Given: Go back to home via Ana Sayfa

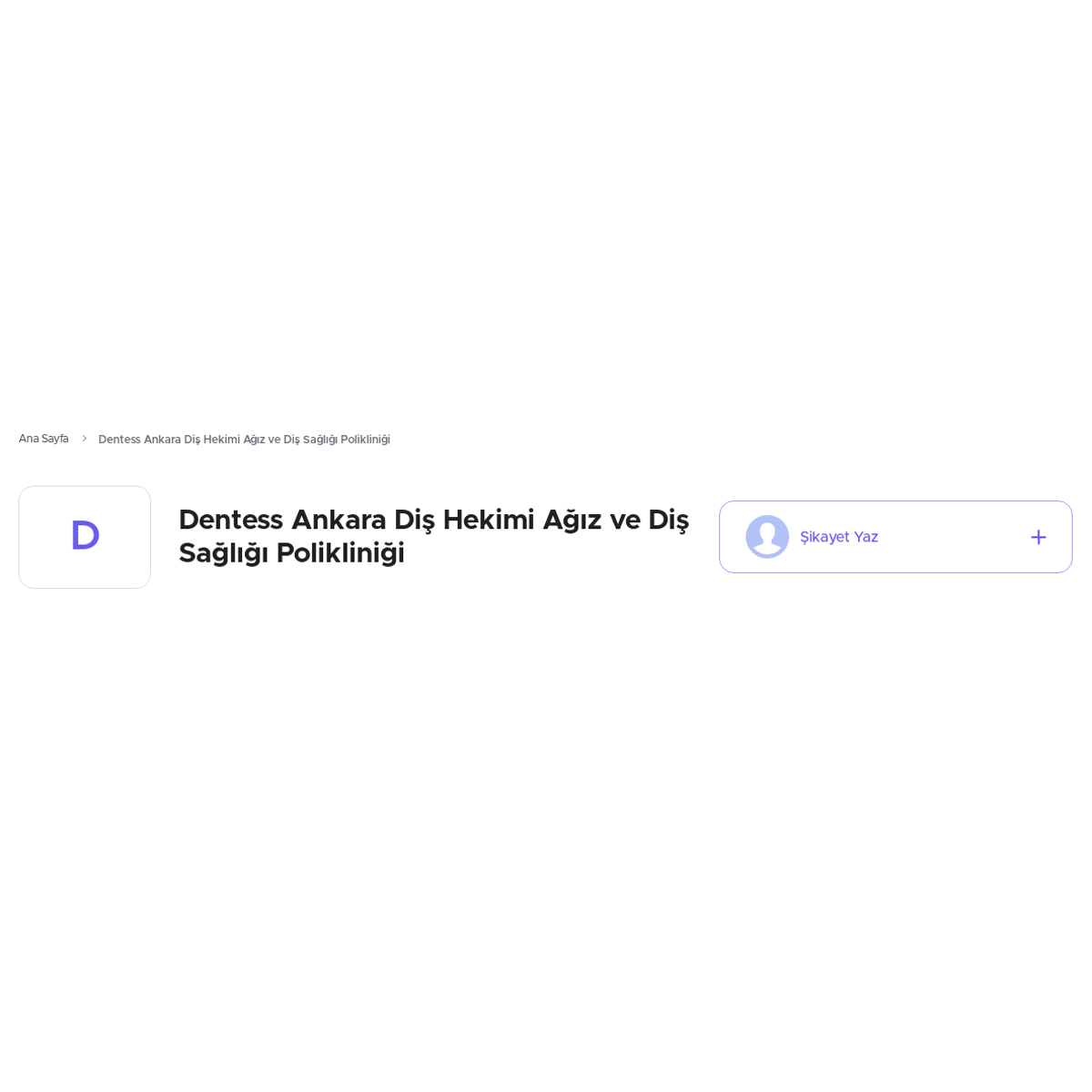Looking at the screenshot, I should click(x=44, y=439).
